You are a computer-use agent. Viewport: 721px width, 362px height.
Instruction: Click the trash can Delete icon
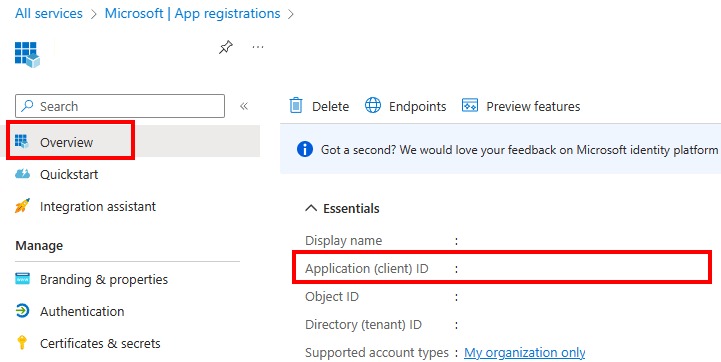296,106
